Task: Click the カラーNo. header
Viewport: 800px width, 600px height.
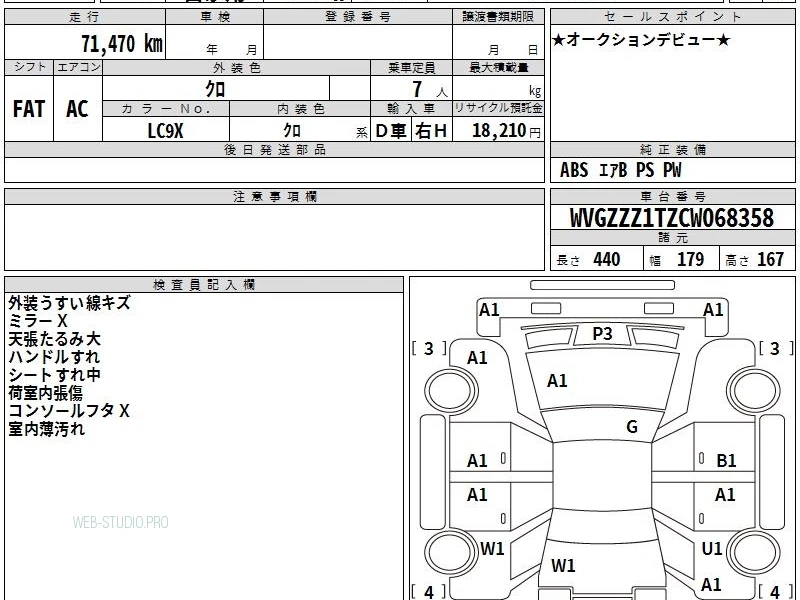Action: [166, 109]
